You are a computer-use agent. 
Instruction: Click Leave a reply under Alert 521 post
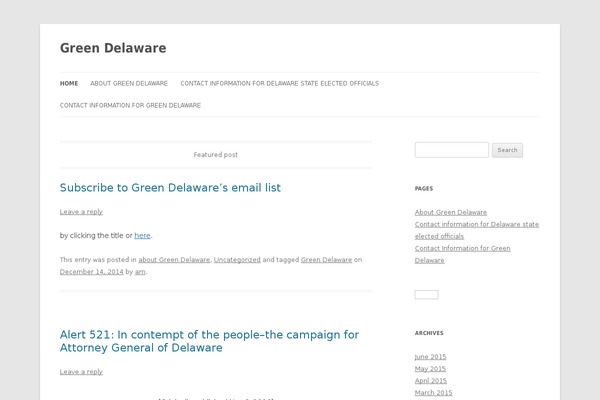pos(81,372)
